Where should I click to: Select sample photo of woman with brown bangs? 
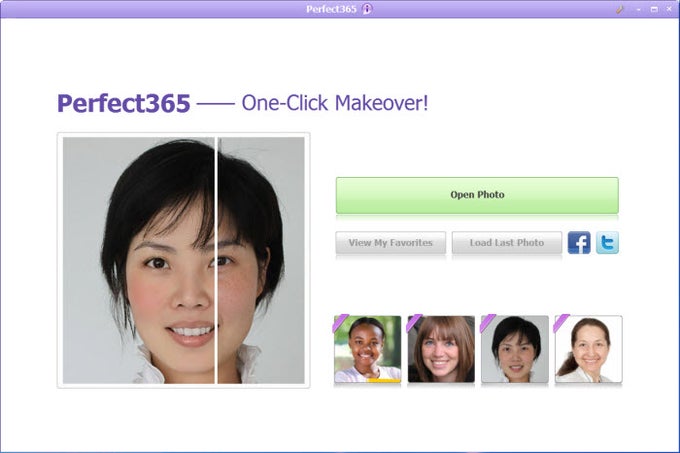pos(441,349)
